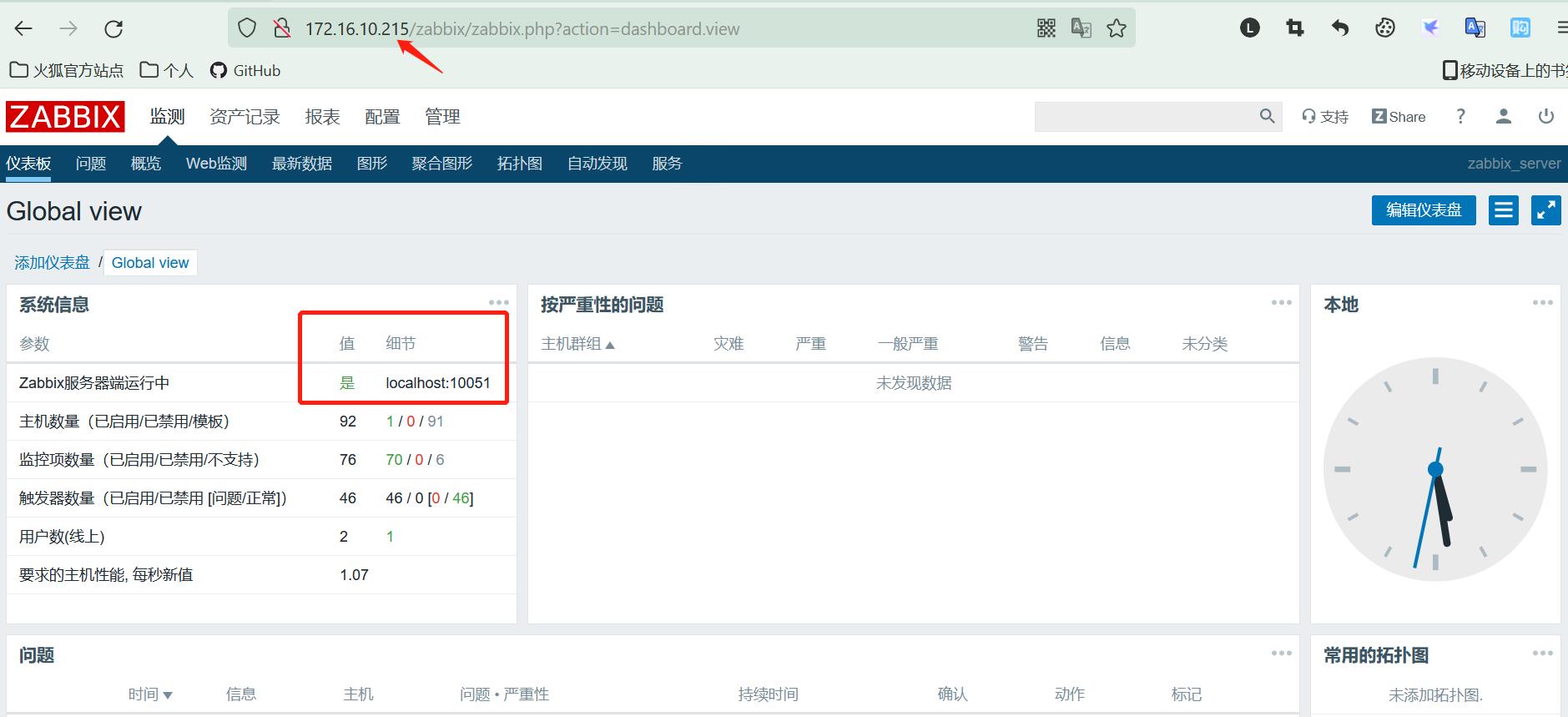Open the round L extension icon
This screenshot has width=1568, height=717.
click(x=1249, y=28)
